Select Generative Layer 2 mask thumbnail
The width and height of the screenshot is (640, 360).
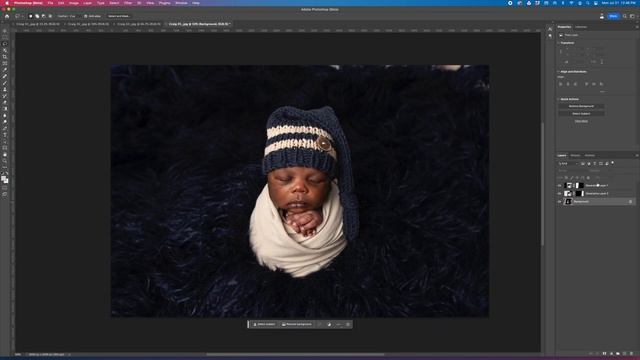[x=580, y=193]
